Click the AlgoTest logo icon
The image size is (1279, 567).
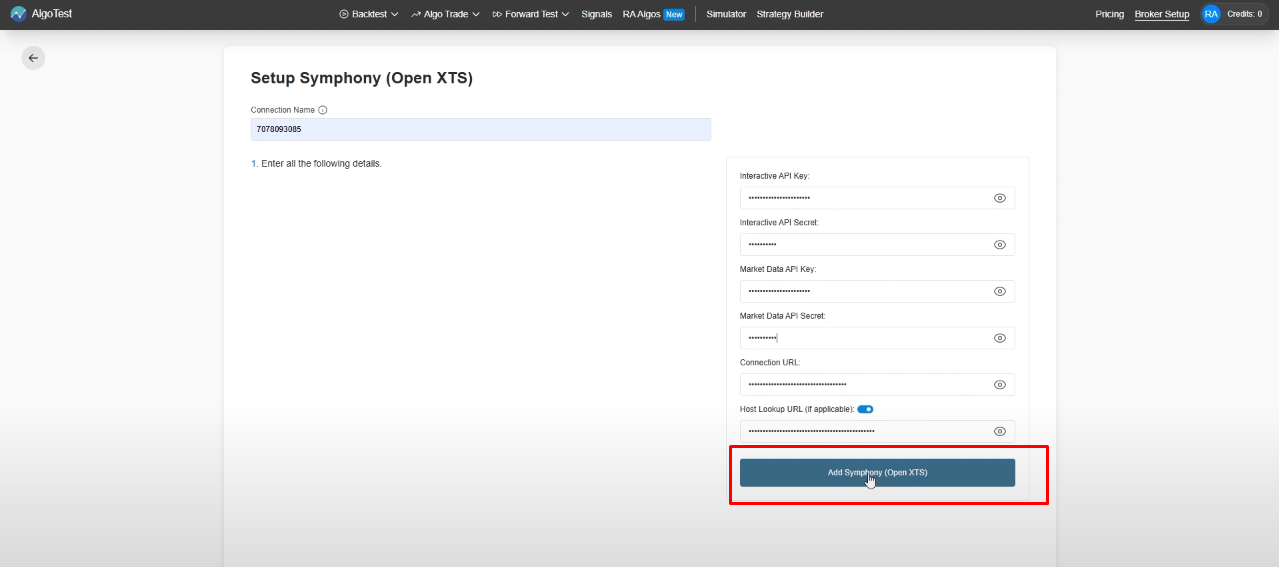click(x=18, y=14)
